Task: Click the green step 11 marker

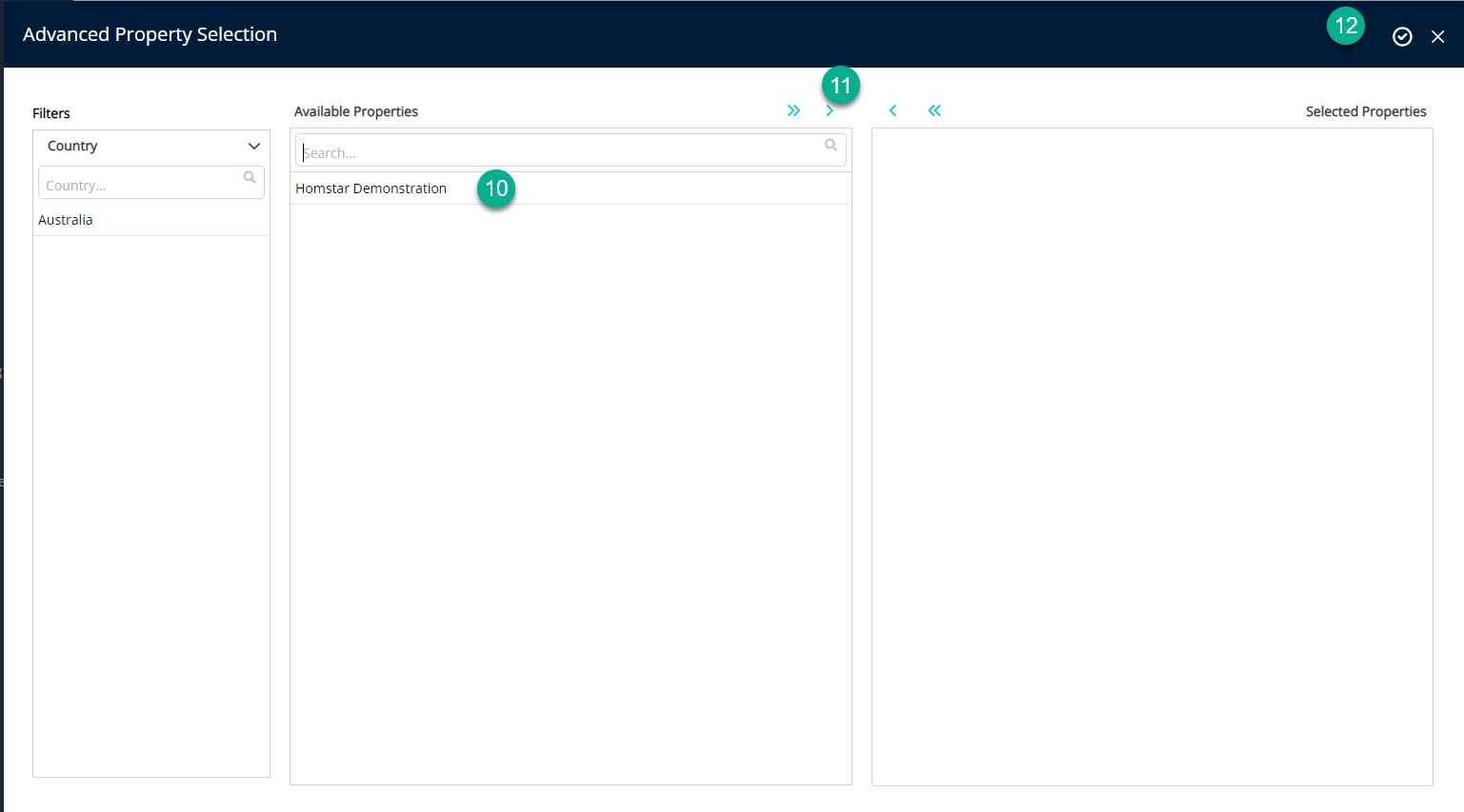Action: [x=840, y=86]
